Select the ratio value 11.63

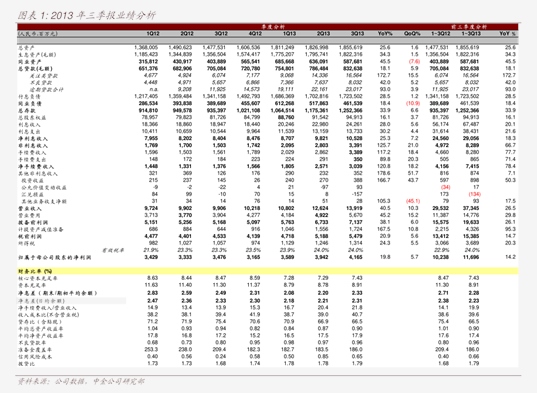(151, 285)
